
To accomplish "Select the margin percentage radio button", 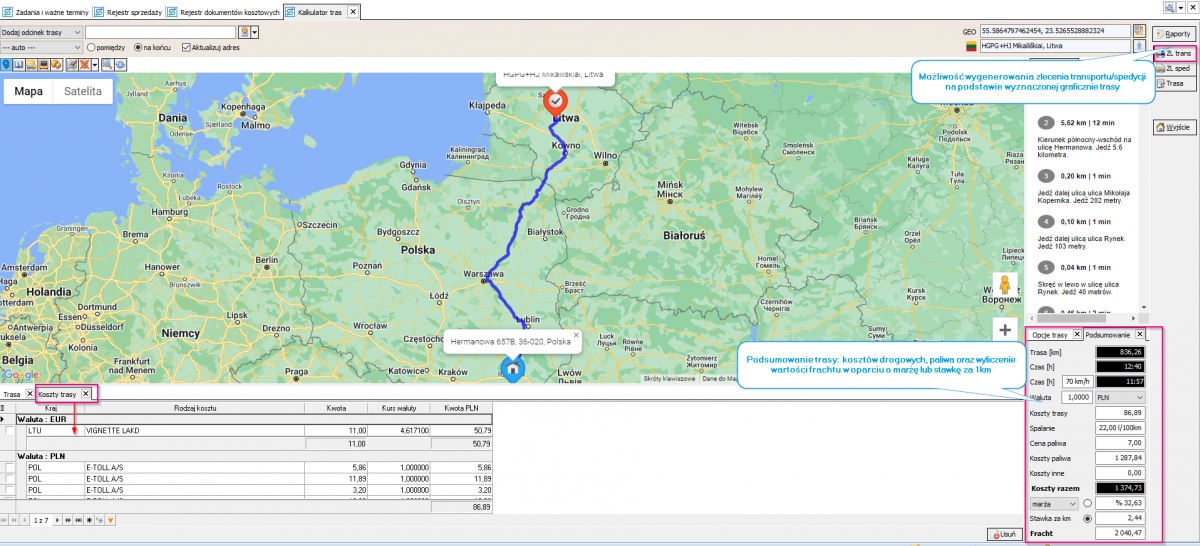I will point(1088,503).
